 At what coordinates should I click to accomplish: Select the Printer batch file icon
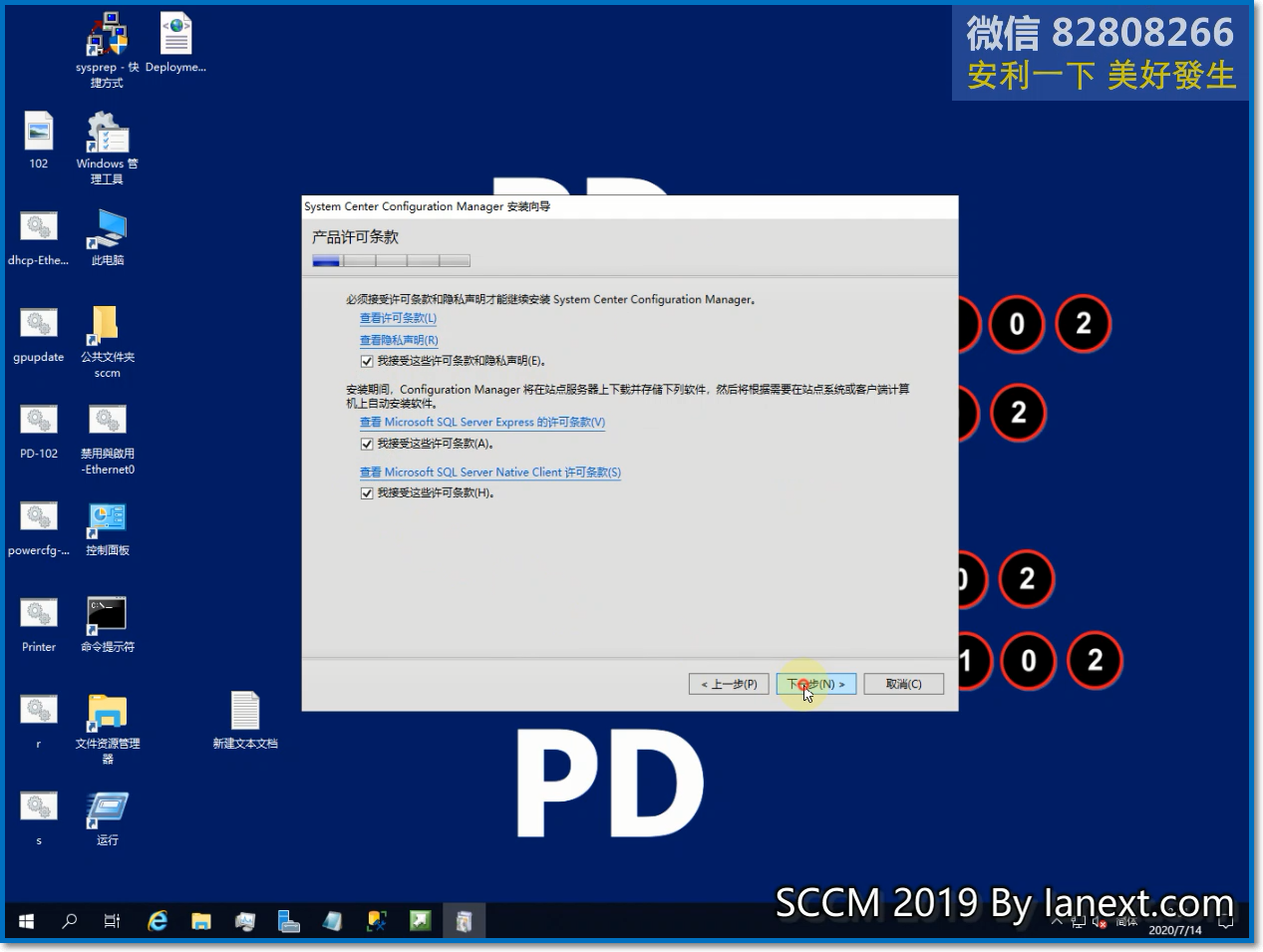click(39, 624)
